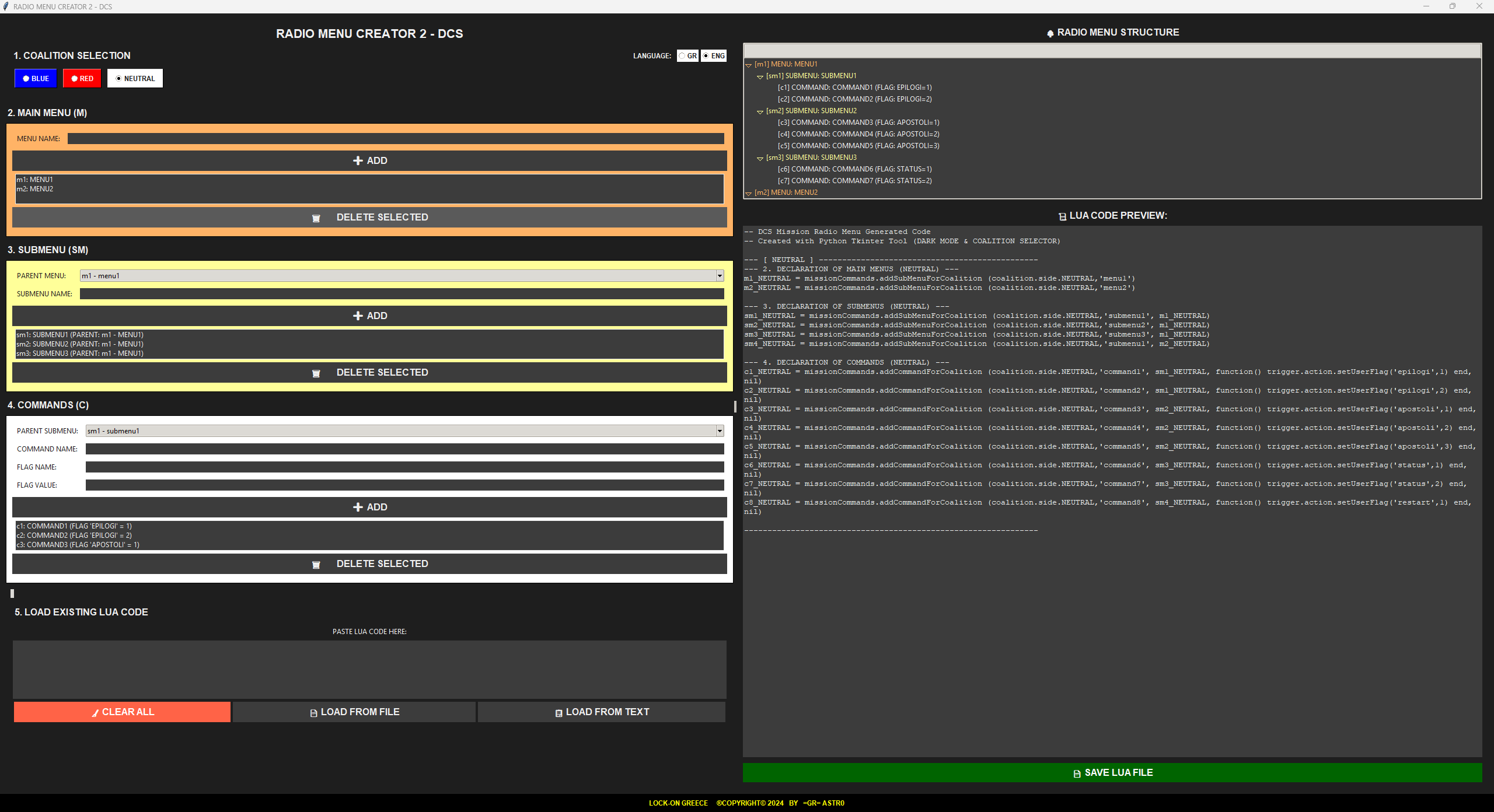Click the bell icon beside RADIO MENU STRUCTURE
Screen dimensions: 1494x812
point(1050,32)
